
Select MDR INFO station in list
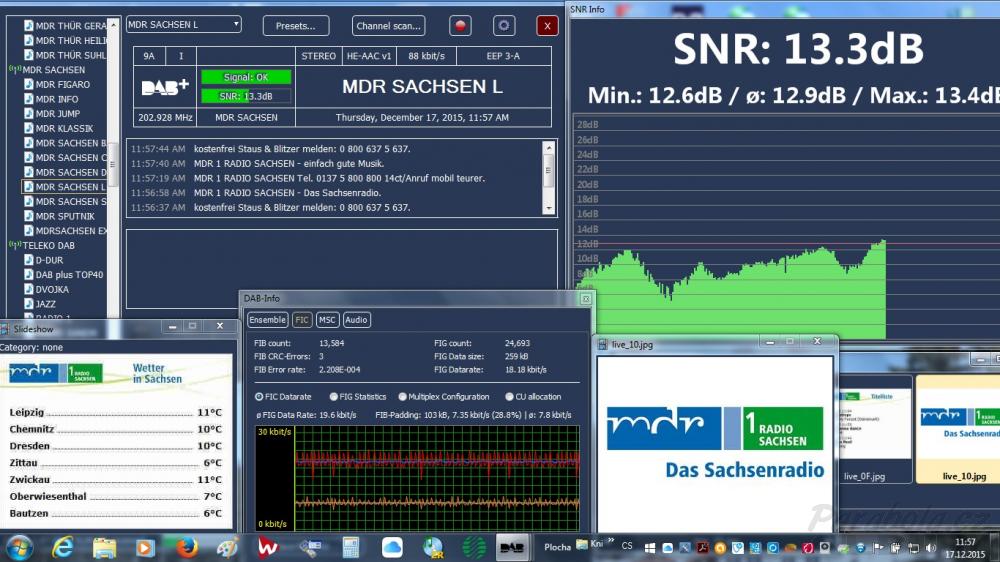click(57, 99)
